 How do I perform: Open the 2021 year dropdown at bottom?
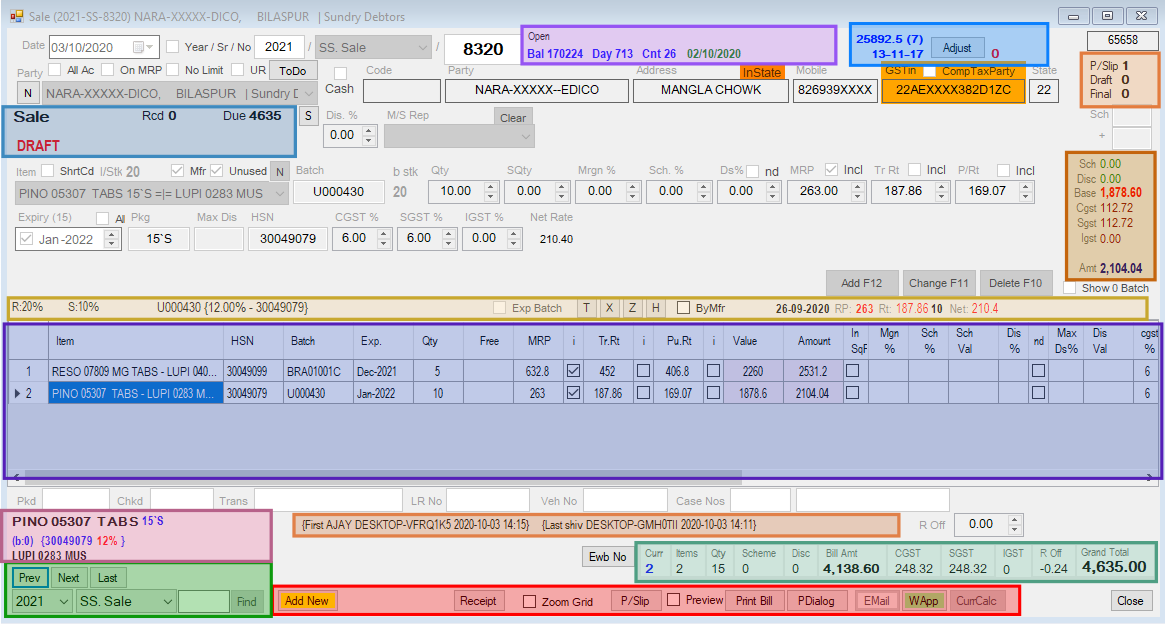click(62, 601)
